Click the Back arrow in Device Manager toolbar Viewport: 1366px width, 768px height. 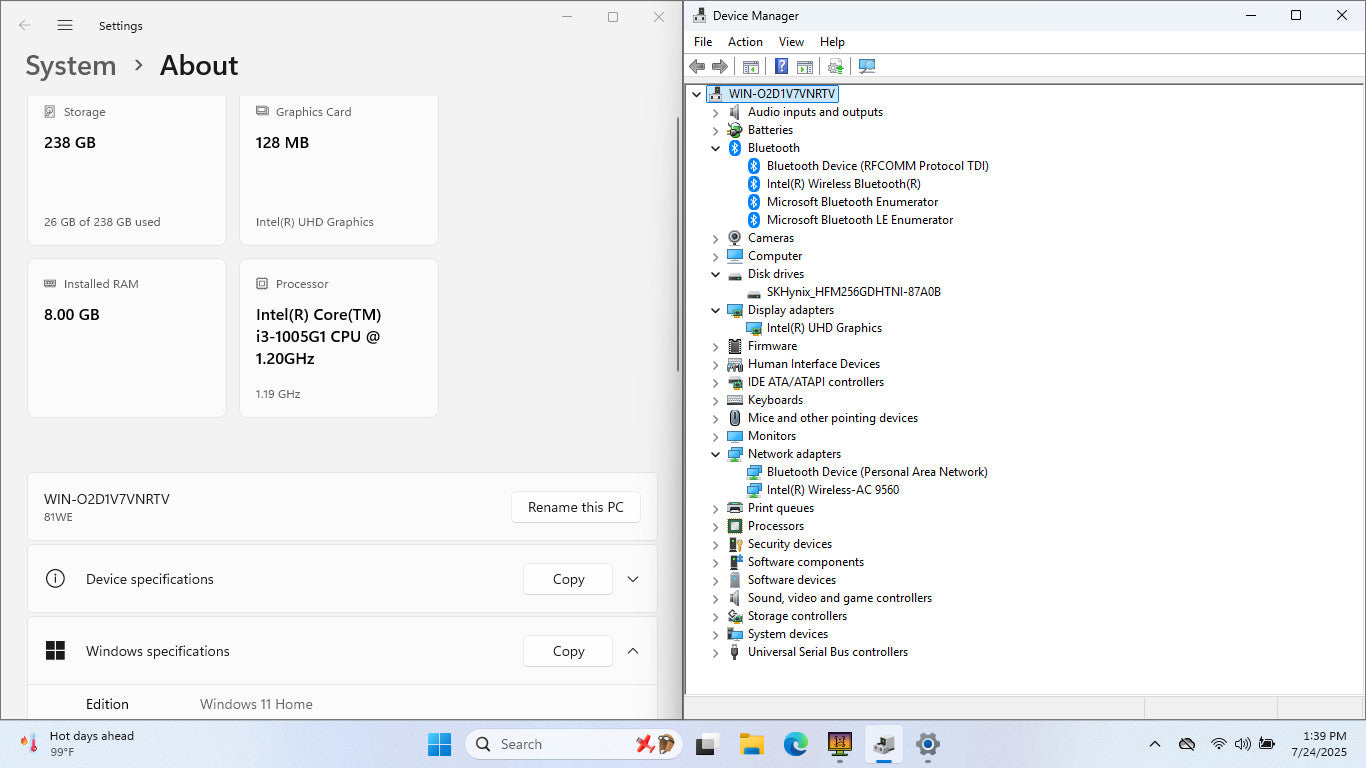[x=697, y=67]
